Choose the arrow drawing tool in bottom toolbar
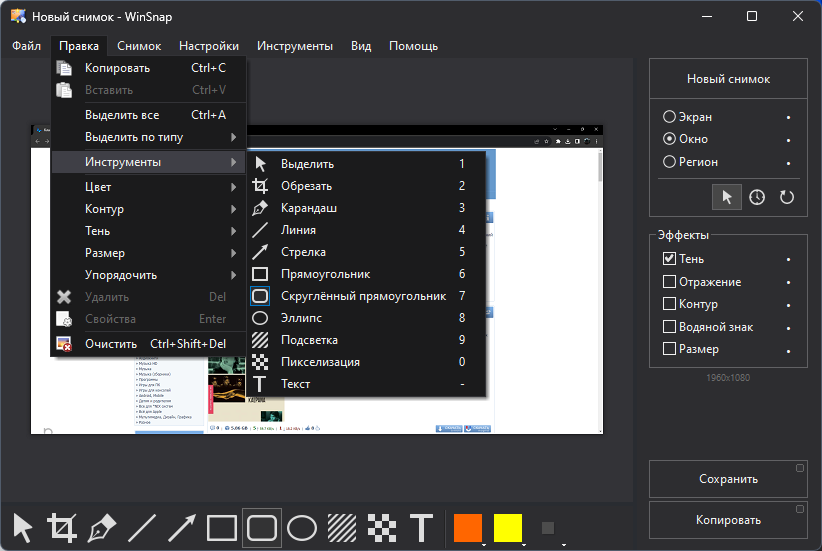 [182, 527]
